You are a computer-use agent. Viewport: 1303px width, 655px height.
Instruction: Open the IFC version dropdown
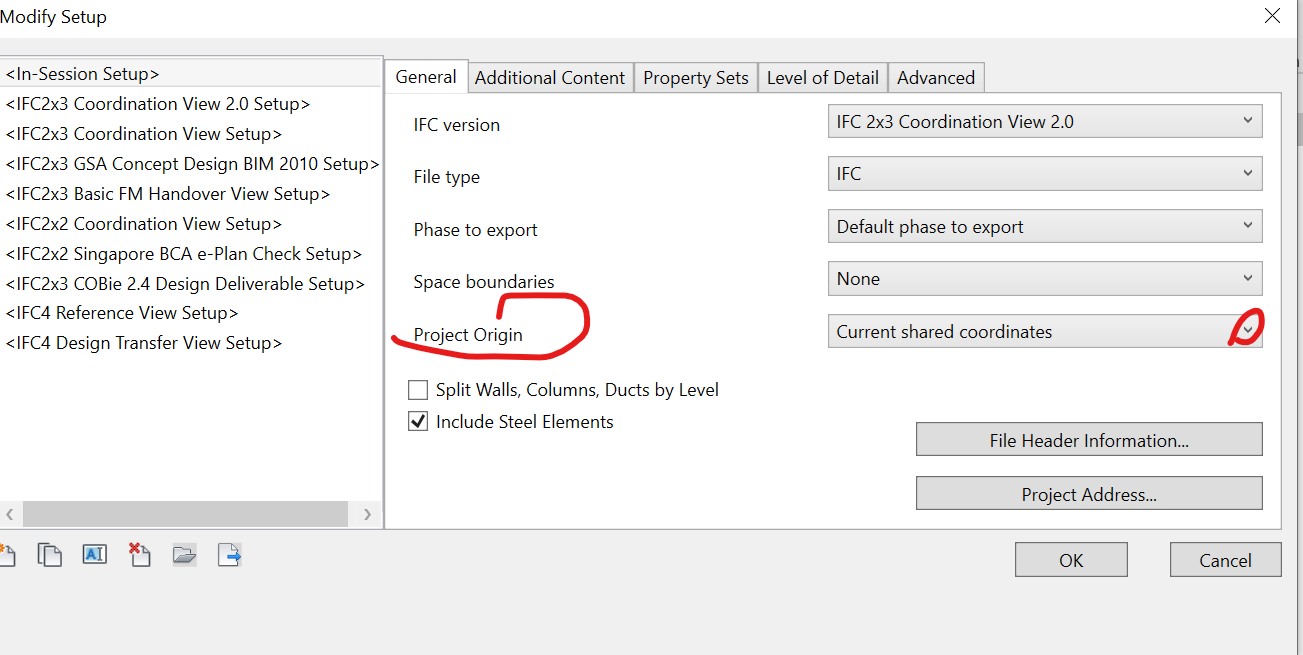[1248, 121]
